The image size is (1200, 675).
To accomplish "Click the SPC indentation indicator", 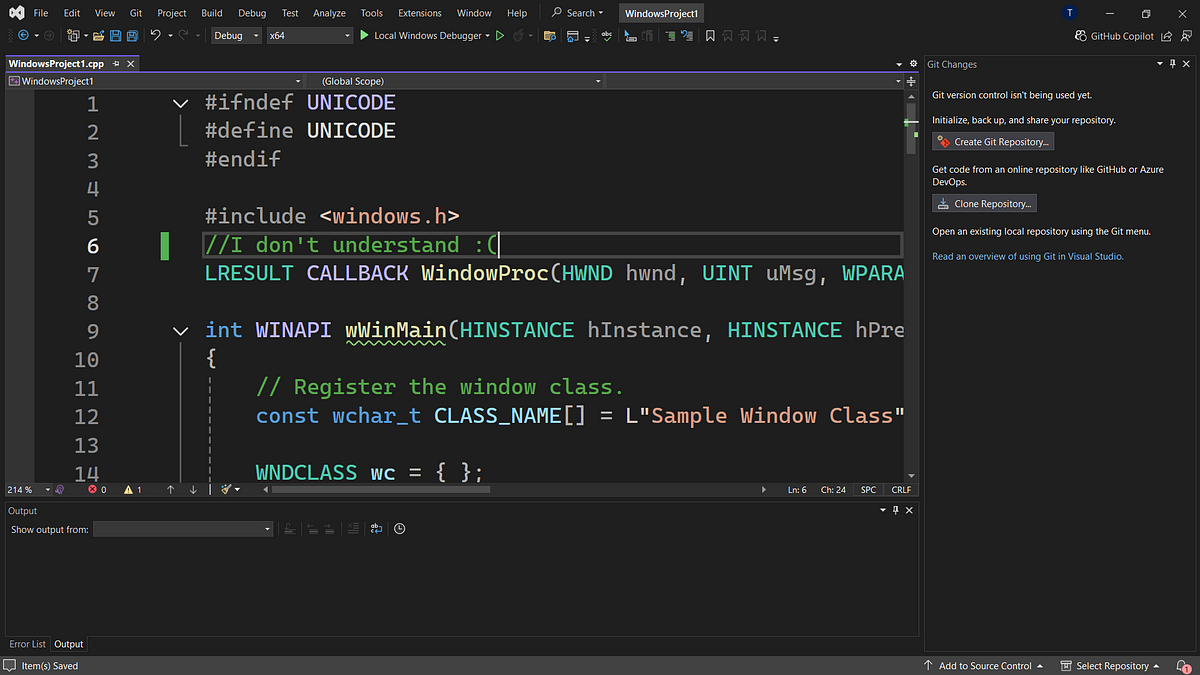I will coord(868,490).
